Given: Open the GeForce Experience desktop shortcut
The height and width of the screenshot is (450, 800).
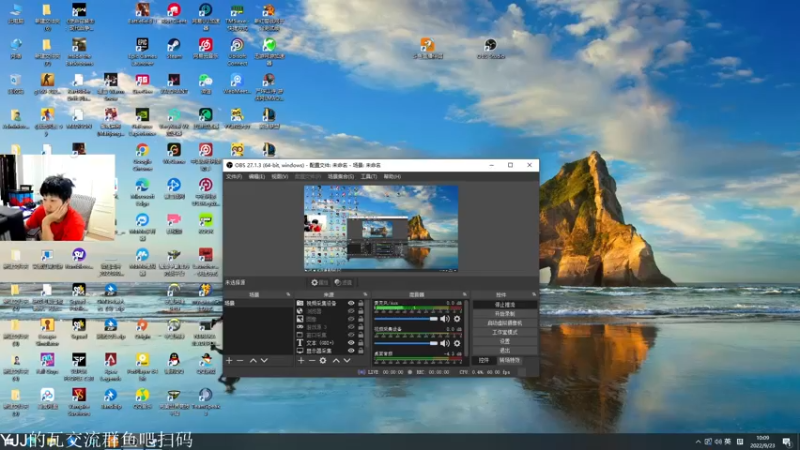Looking at the screenshot, I should [x=142, y=121].
